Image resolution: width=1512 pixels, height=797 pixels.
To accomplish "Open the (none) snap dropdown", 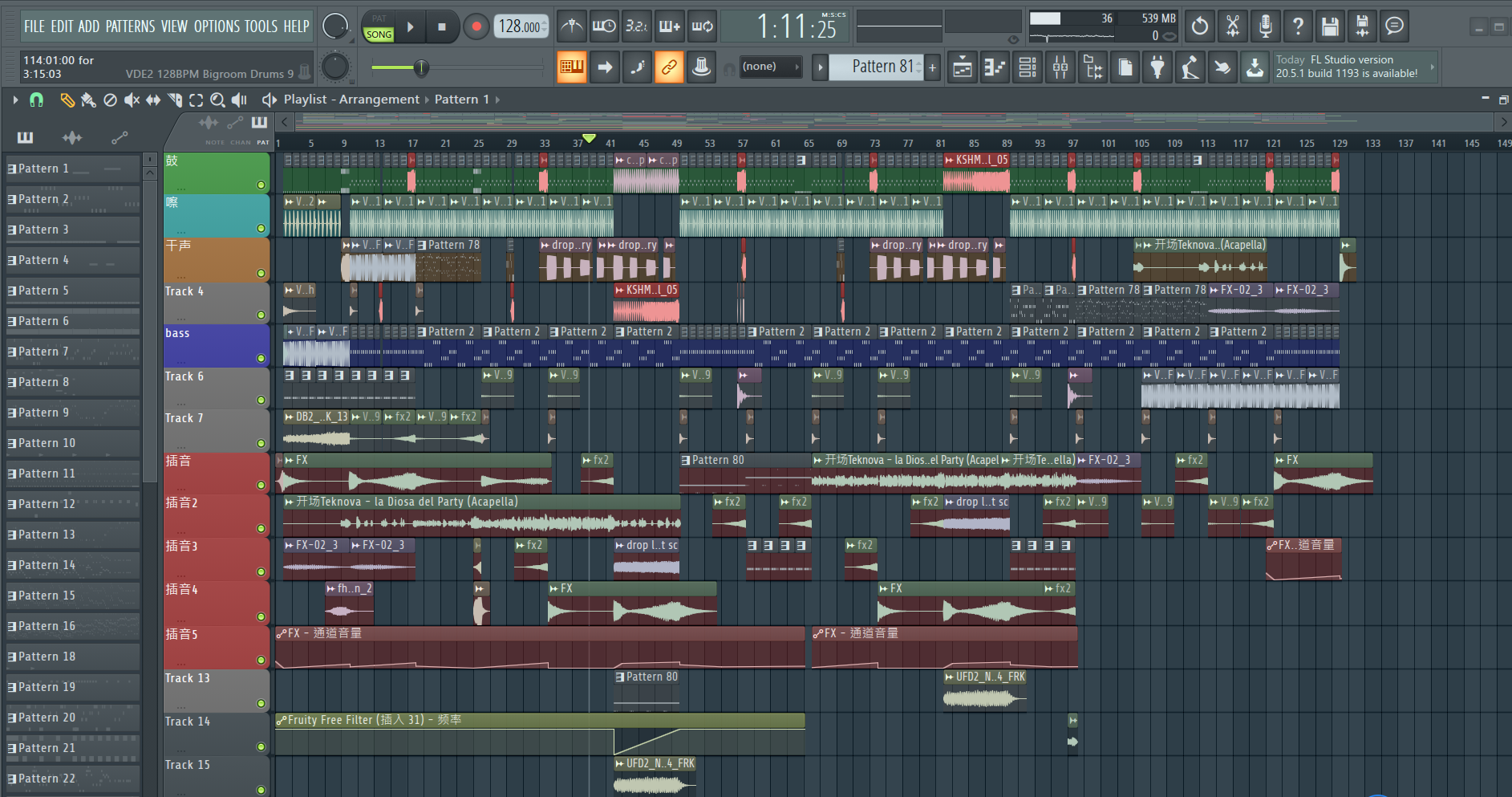I will click(770, 67).
